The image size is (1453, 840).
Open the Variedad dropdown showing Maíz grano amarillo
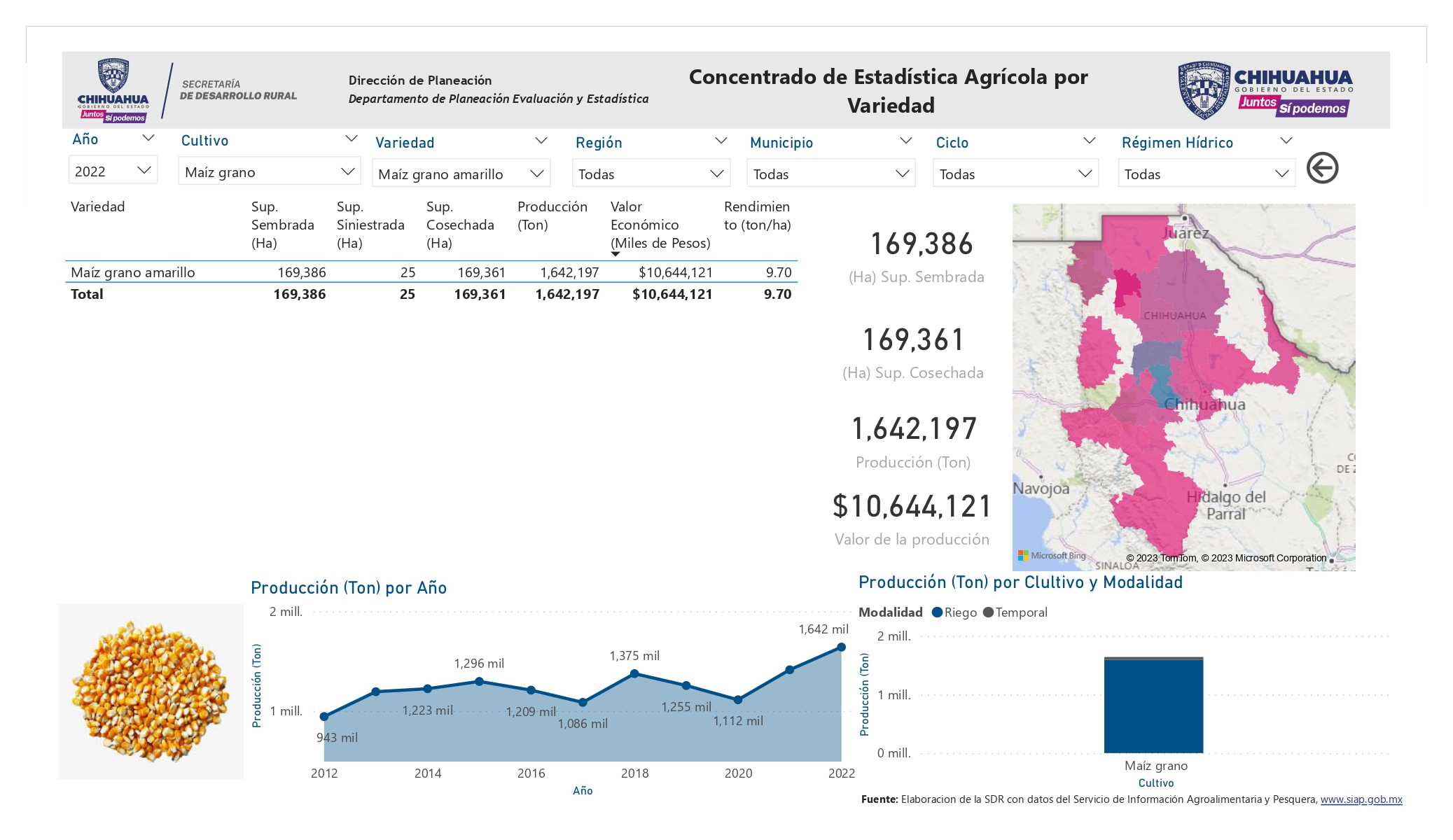click(x=461, y=174)
